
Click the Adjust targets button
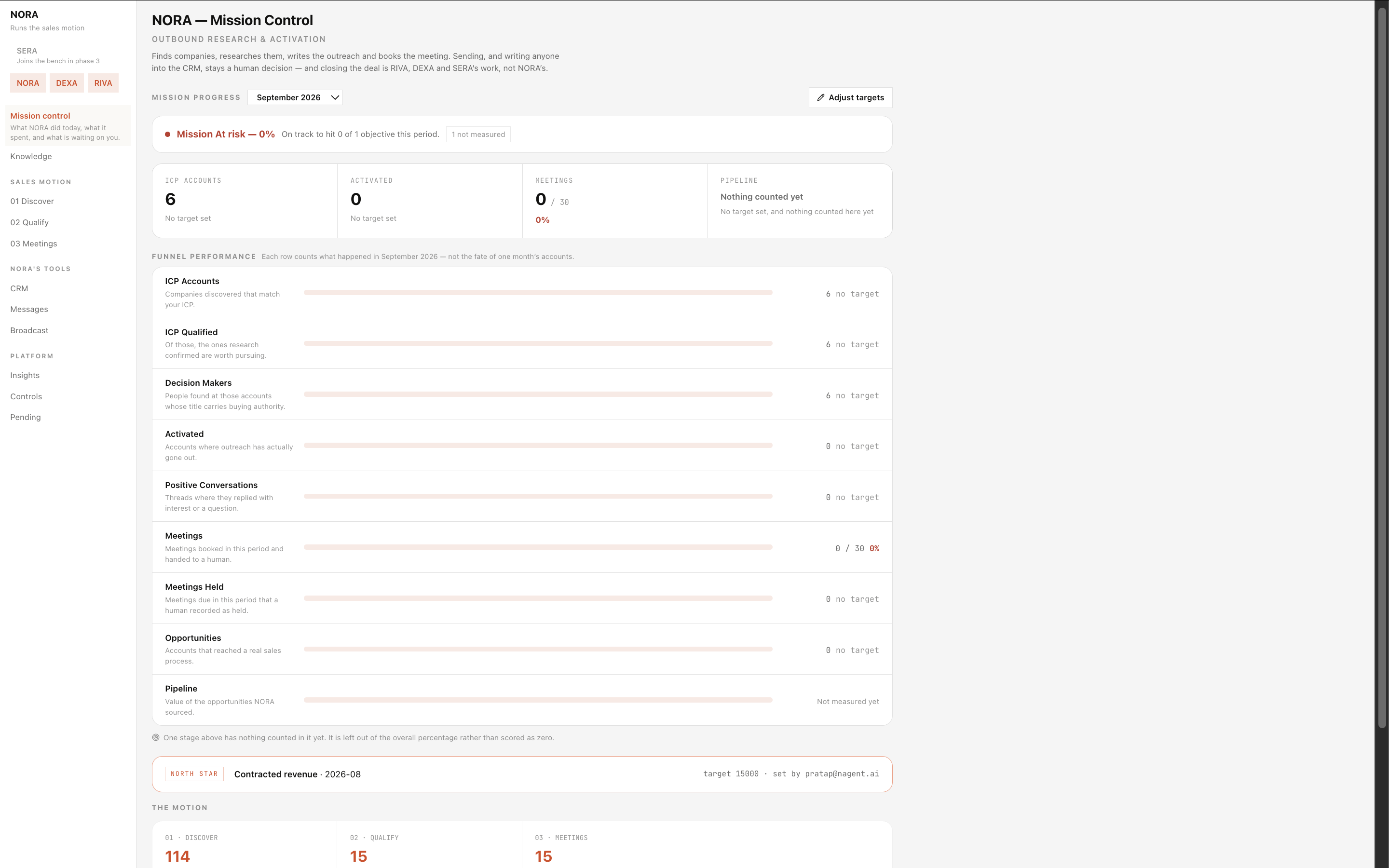tap(850, 97)
